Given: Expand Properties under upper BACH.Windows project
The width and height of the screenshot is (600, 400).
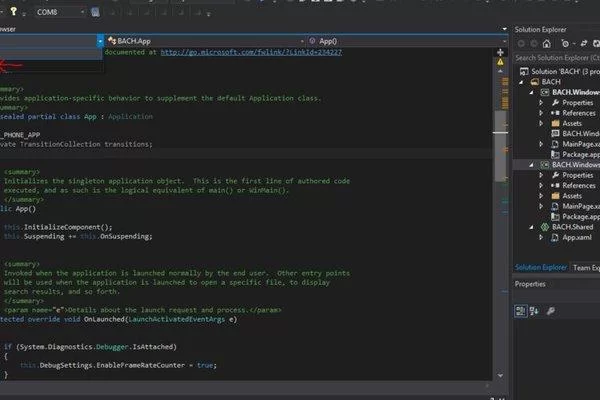Looking at the screenshot, I should coord(541,103).
